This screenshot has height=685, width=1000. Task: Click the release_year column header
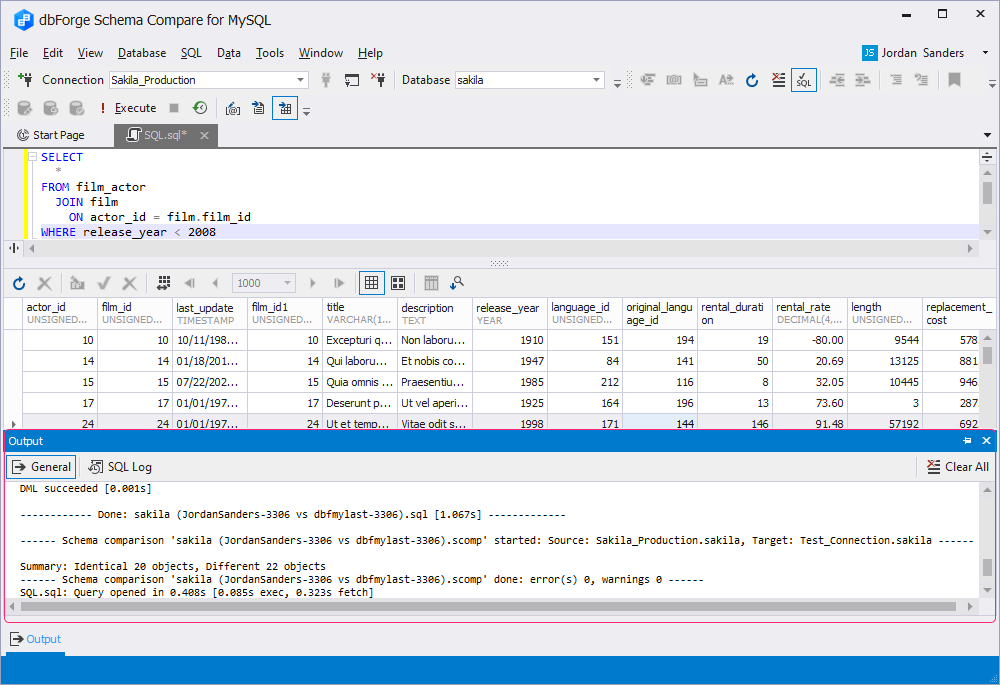(510, 313)
